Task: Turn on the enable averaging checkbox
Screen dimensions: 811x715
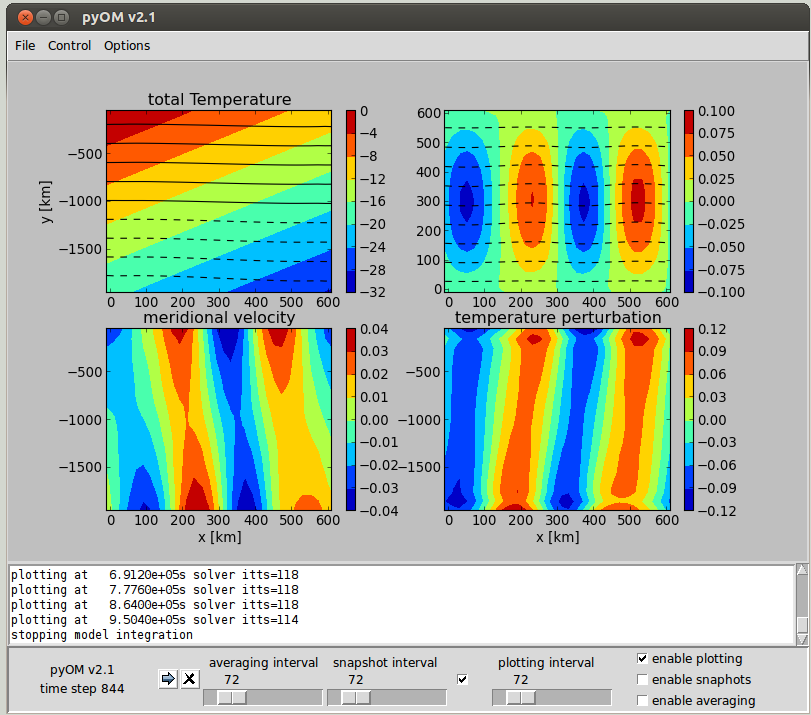Action: (642, 701)
